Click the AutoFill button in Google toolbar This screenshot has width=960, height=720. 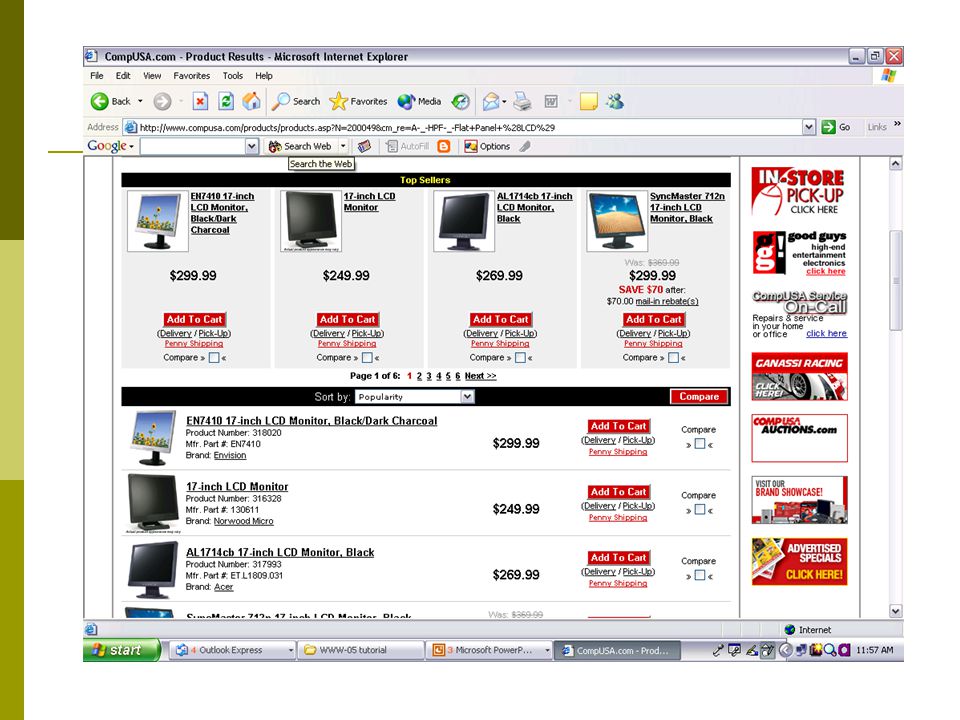pyautogui.click(x=408, y=146)
